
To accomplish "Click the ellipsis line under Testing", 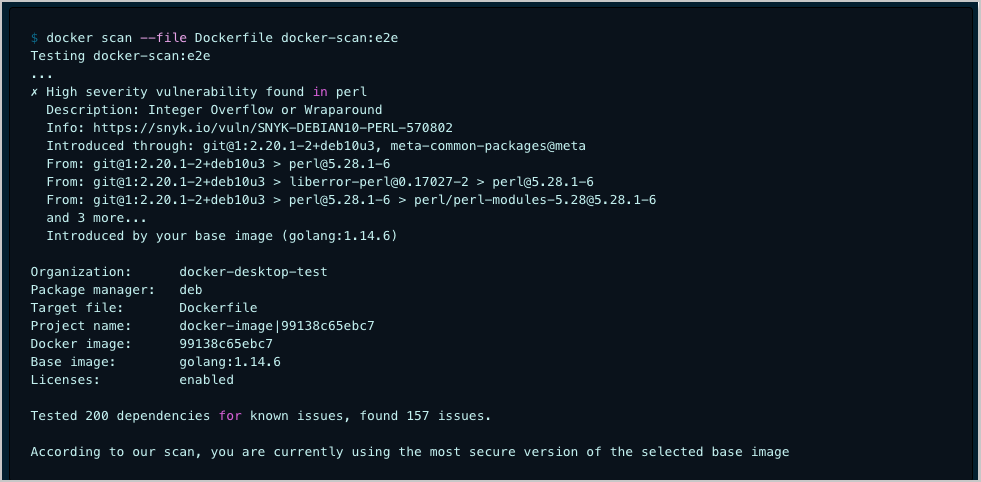I will (41, 74).
